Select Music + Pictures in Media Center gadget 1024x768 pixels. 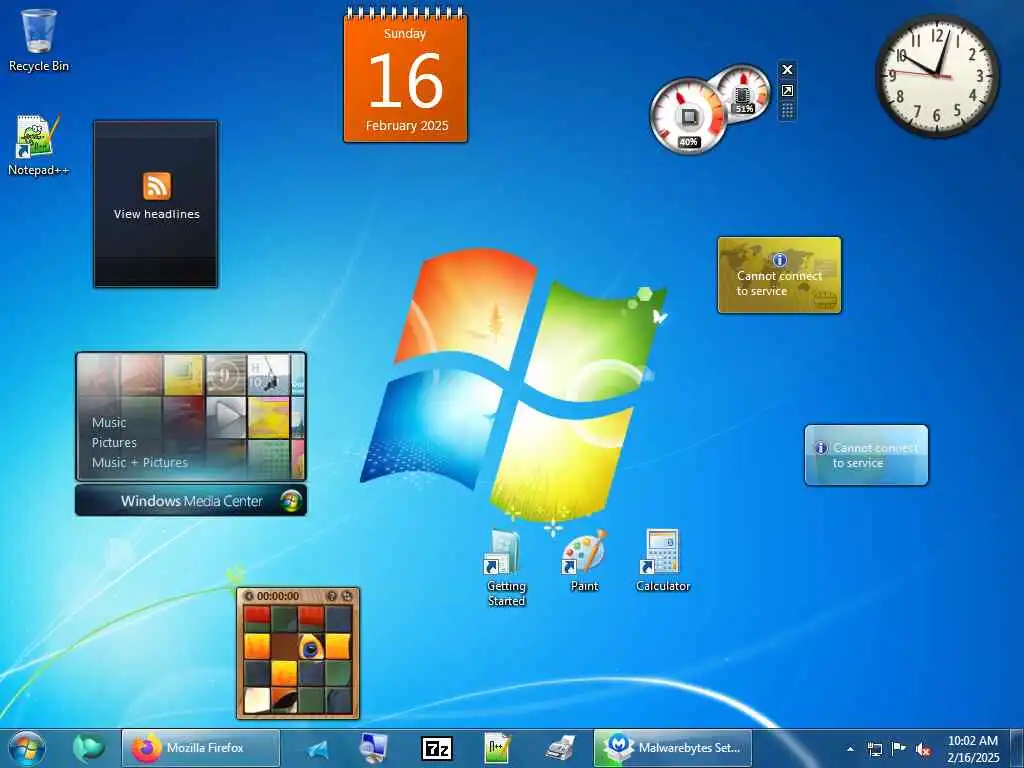click(x=140, y=462)
